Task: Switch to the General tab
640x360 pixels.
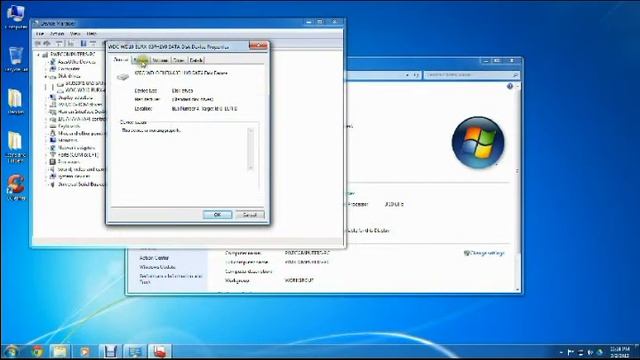Action: [121, 60]
